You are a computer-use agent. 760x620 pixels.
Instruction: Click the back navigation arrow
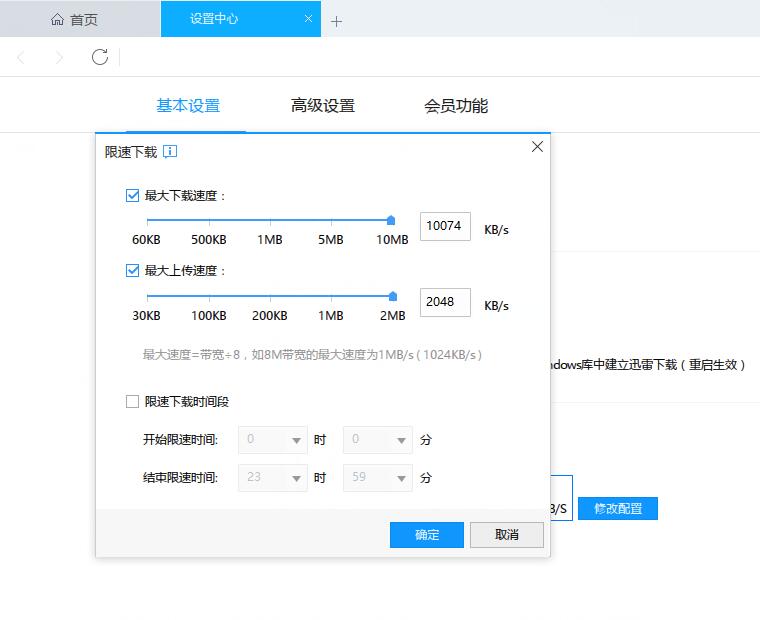tap(21, 58)
